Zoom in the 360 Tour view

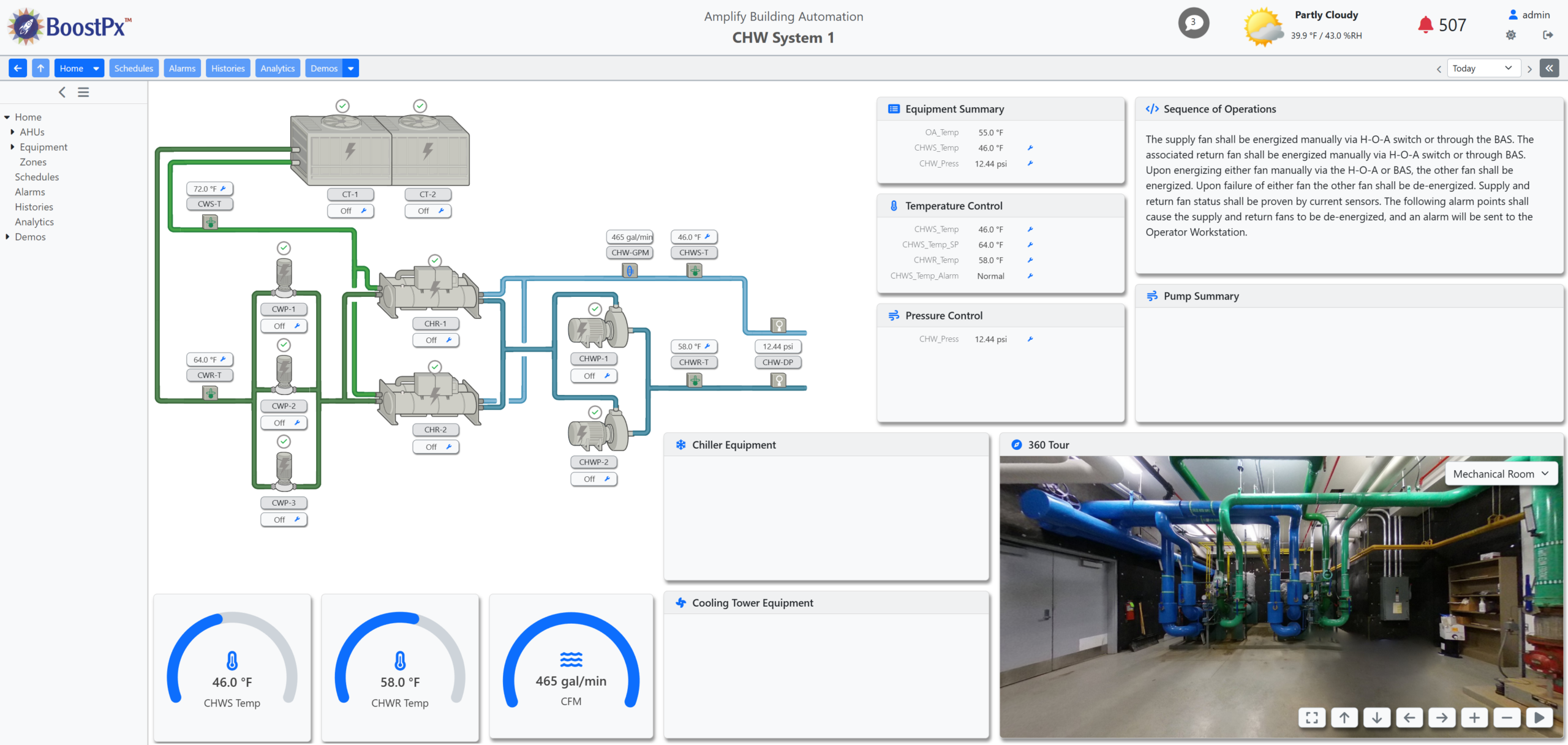(1474, 717)
